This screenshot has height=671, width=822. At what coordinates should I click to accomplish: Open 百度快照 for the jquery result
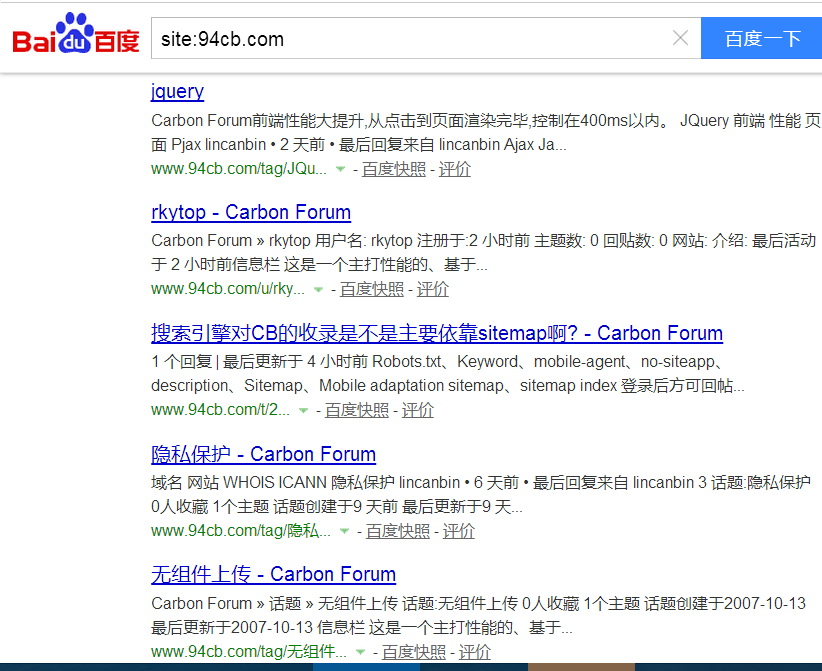[x=394, y=169]
